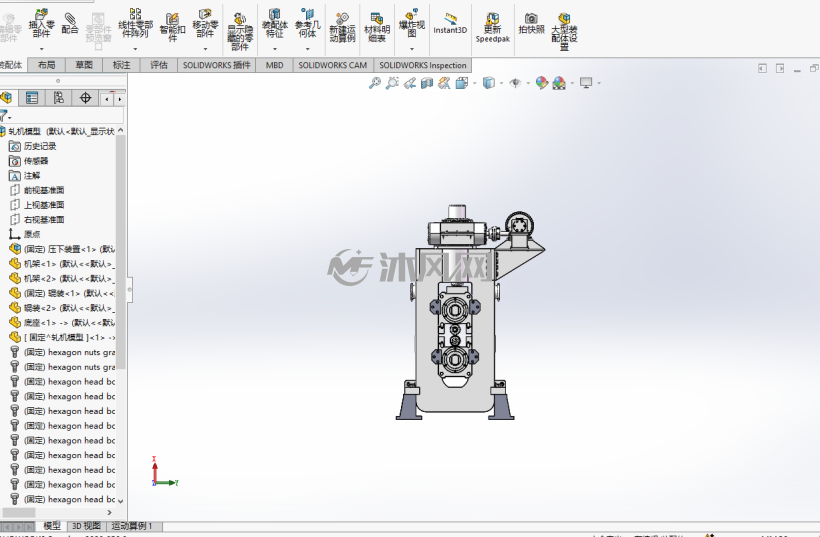Image resolution: width=820 pixels, height=537 pixels.
Task: Toggle Hide/Show Items eye icon
Action: (515, 83)
